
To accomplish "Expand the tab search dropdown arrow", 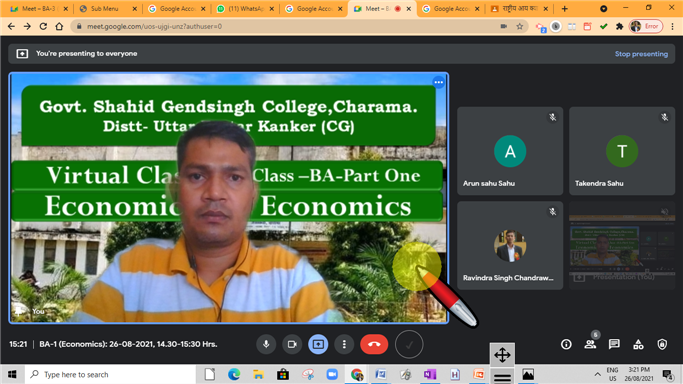I will click(603, 9).
